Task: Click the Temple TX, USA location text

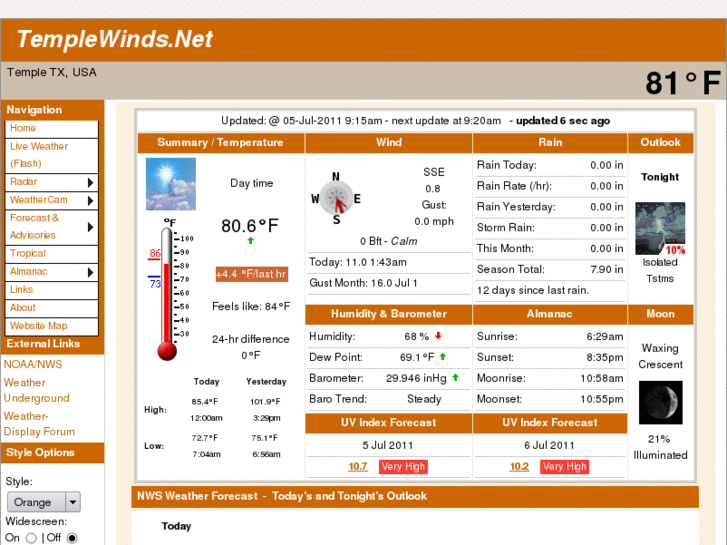Action: pyautogui.click(x=51, y=72)
